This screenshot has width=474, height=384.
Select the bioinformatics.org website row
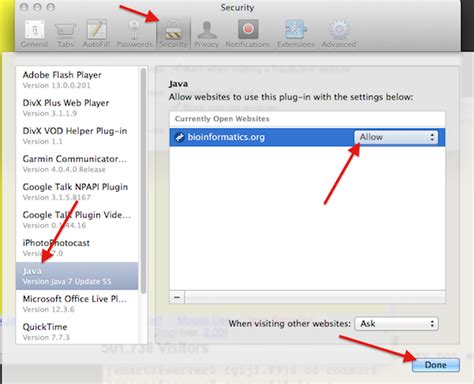pos(307,137)
